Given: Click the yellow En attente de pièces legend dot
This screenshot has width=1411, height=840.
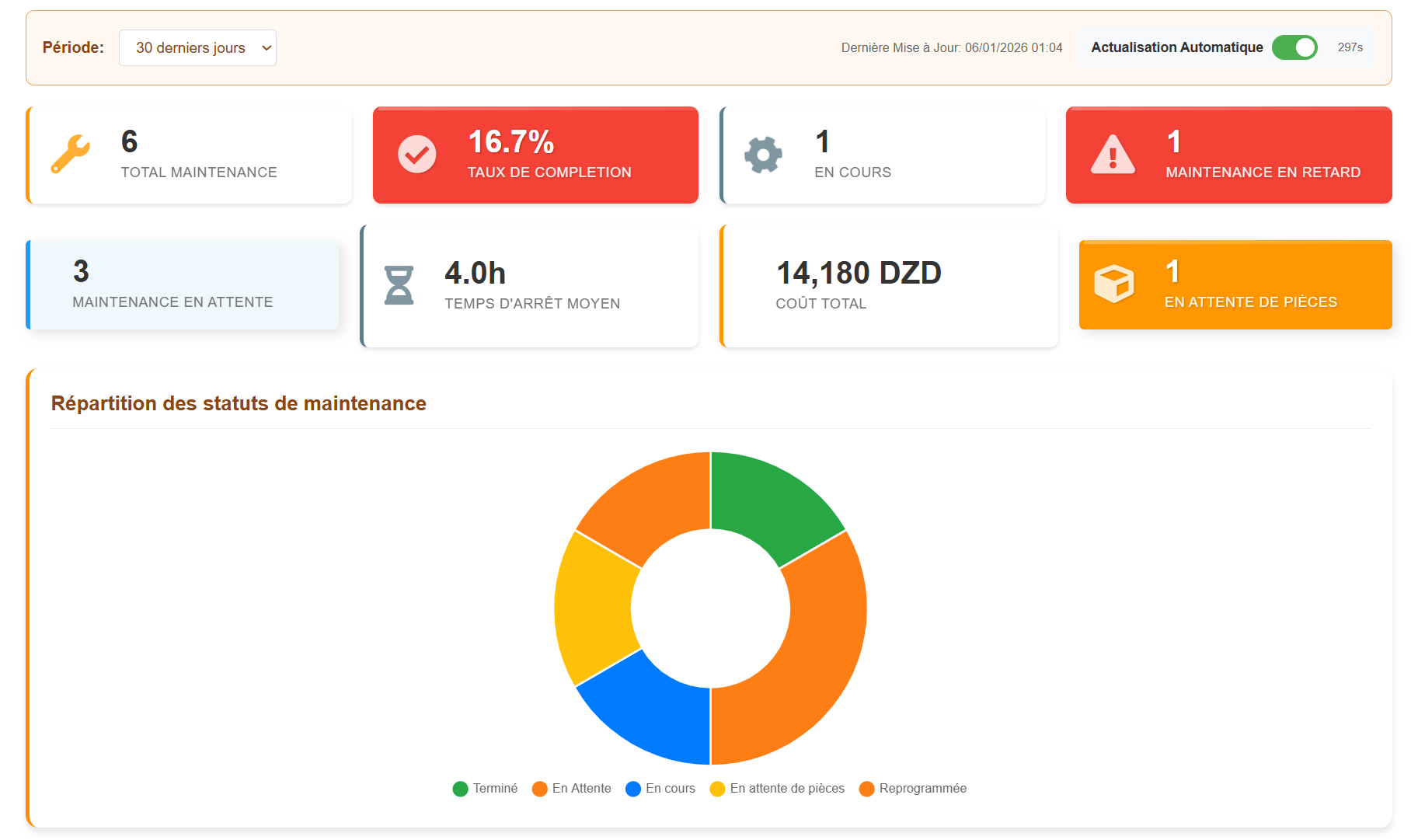Looking at the screenshot, I should point(717,789).
